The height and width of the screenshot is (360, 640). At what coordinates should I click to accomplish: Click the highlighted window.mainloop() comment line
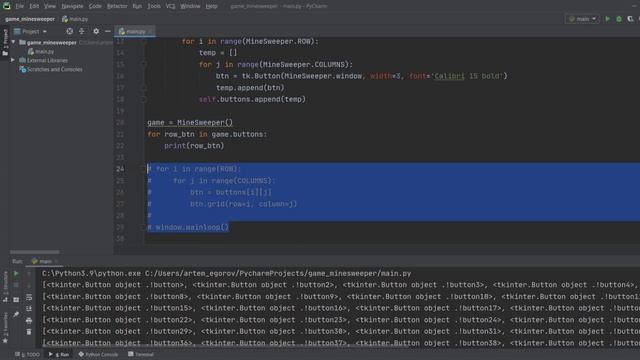click(x=188, y=227)
